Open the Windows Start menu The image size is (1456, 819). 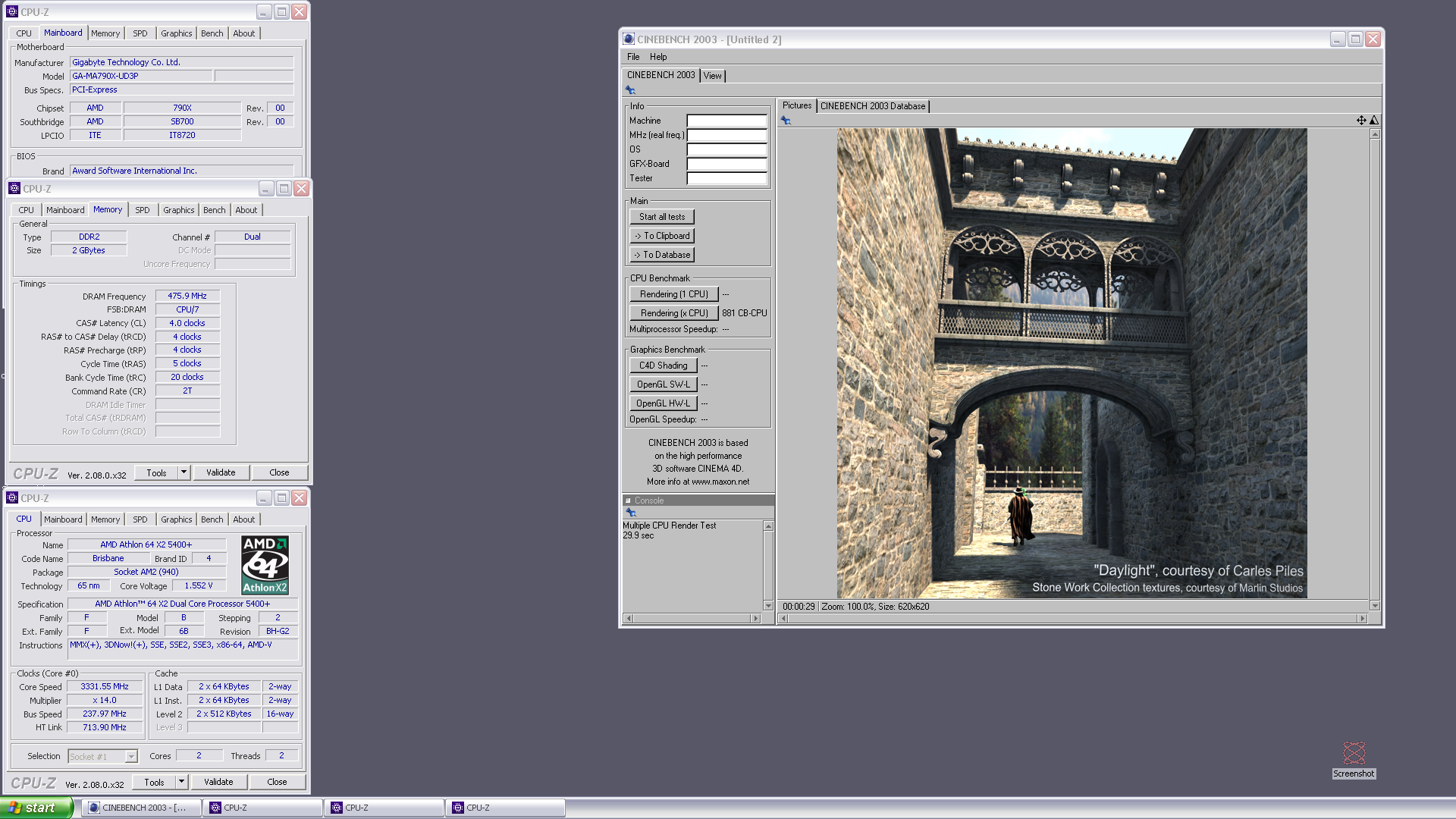pos(36,808)
